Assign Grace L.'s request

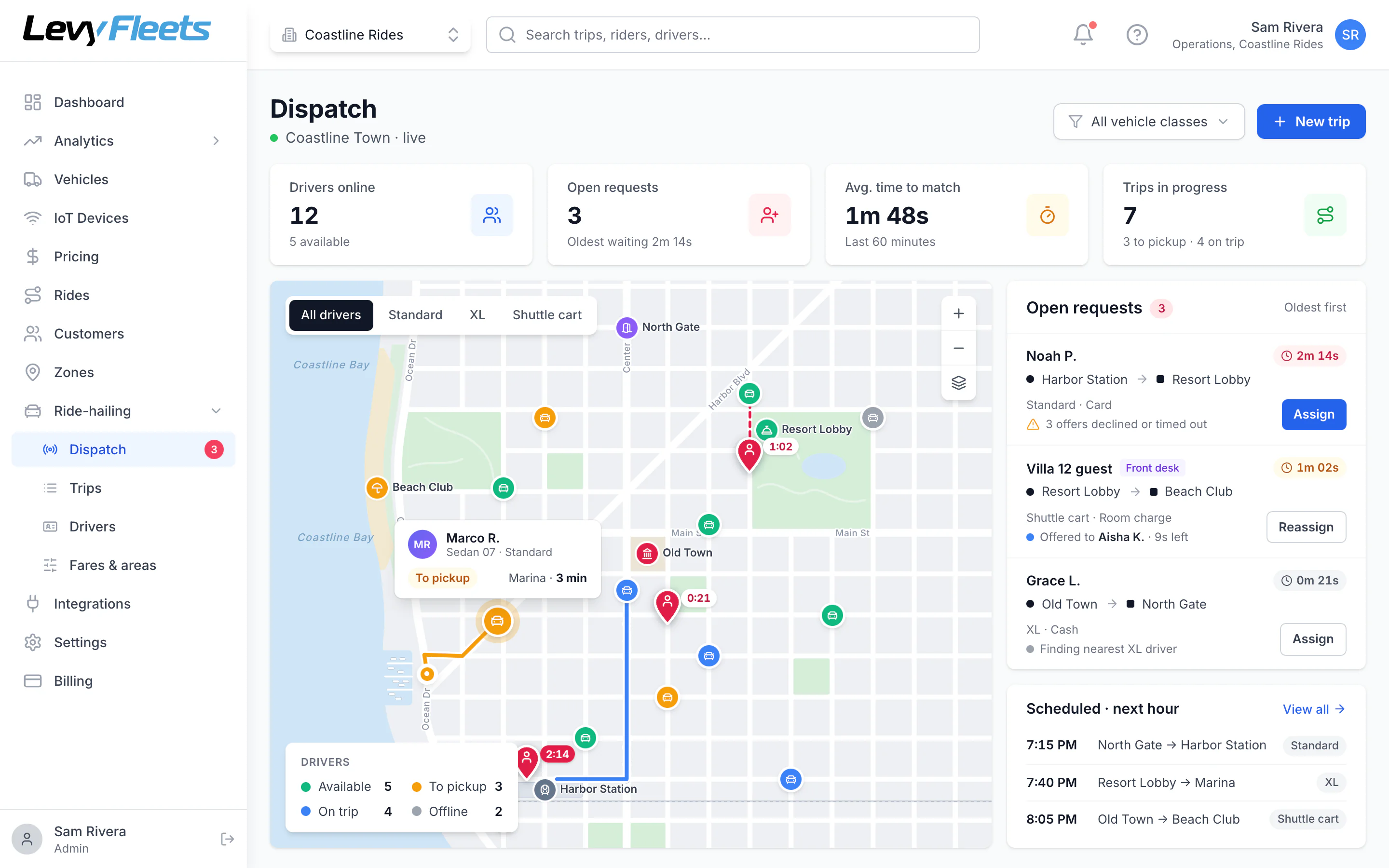(x=1313, y=639)
